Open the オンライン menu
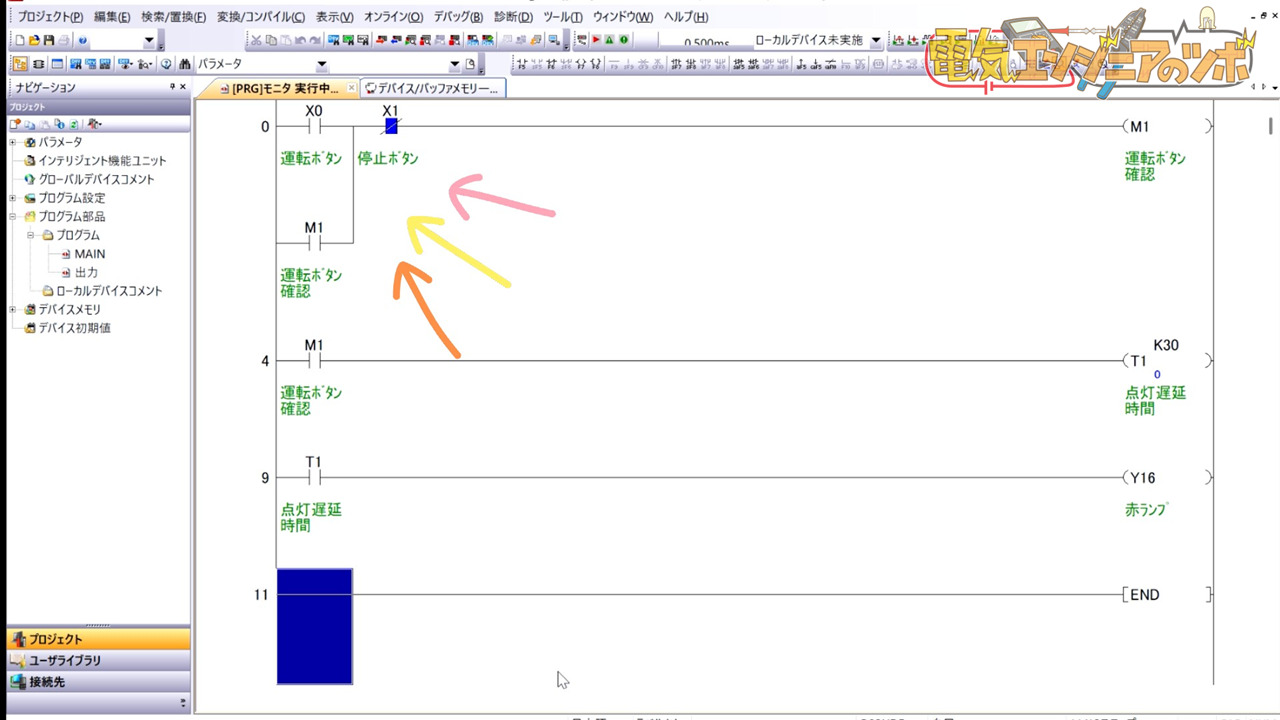This screenshot has height=720, width=1280. point(392,17)
